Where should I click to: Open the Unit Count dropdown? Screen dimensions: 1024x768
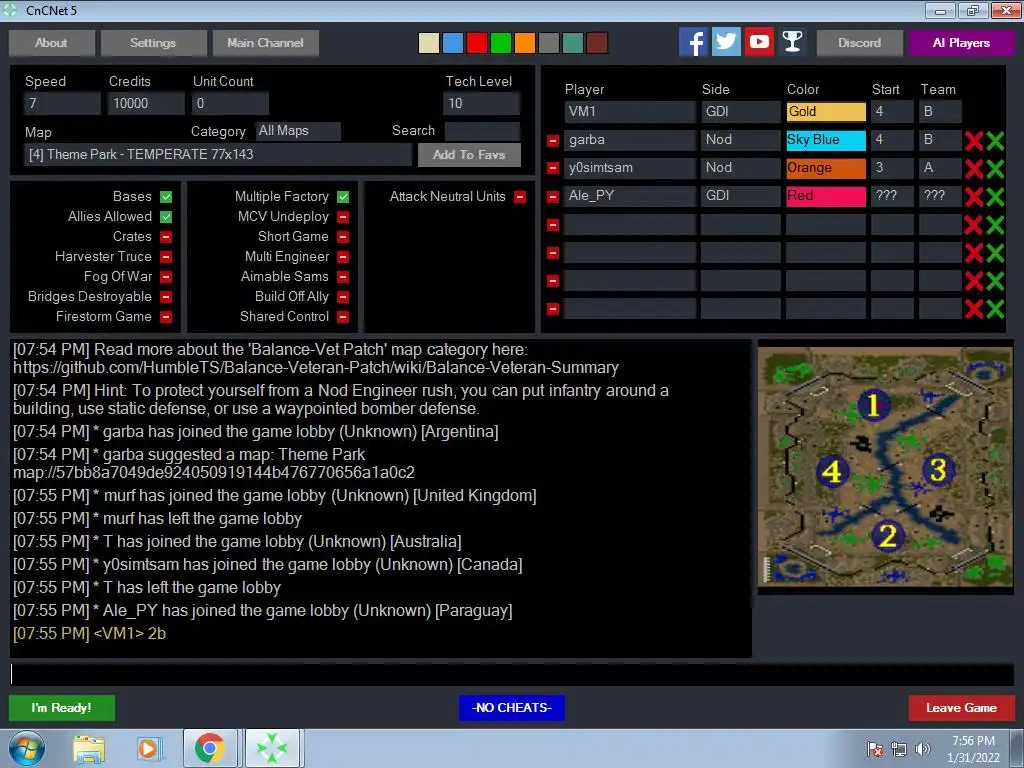(x=230, y=103)
